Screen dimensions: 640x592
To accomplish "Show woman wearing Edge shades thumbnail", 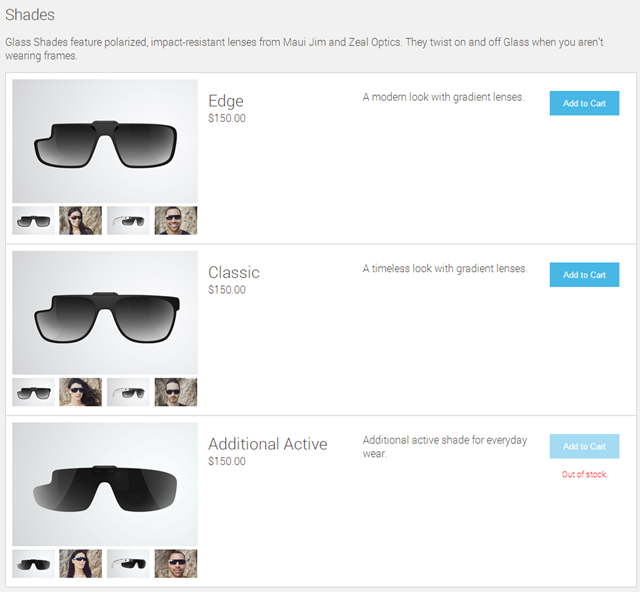I will [81, 220].
